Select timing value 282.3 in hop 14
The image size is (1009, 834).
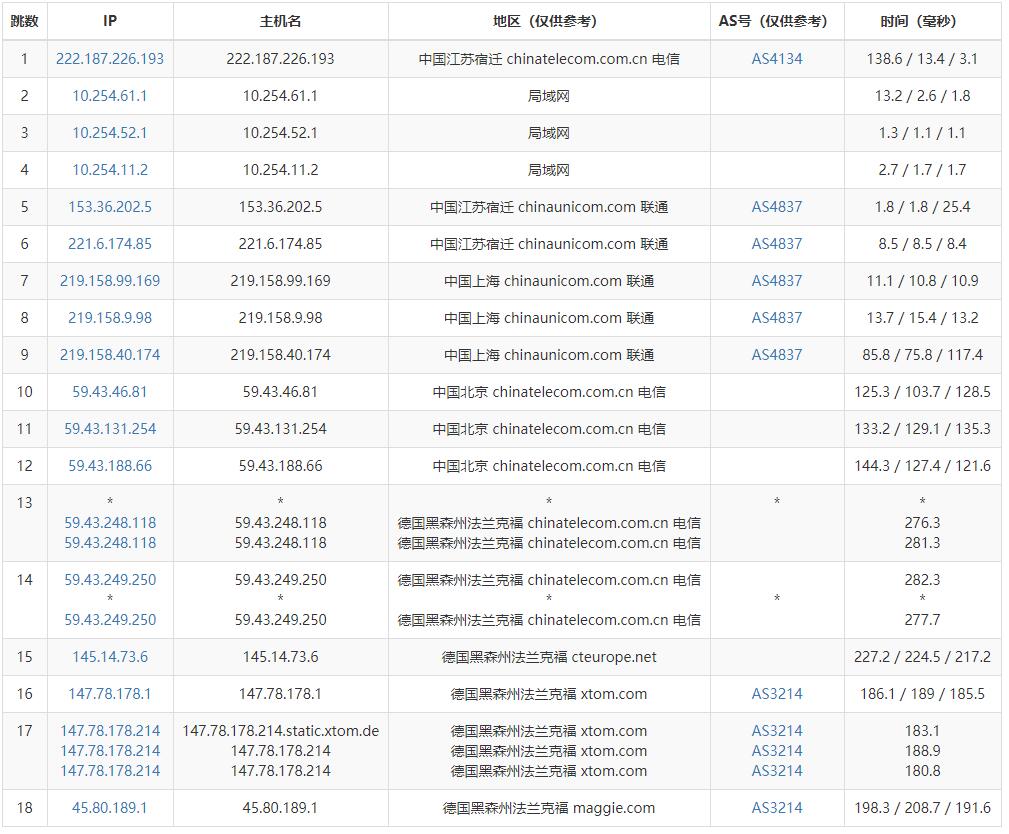pyautogui.click(x=923, y=580)
